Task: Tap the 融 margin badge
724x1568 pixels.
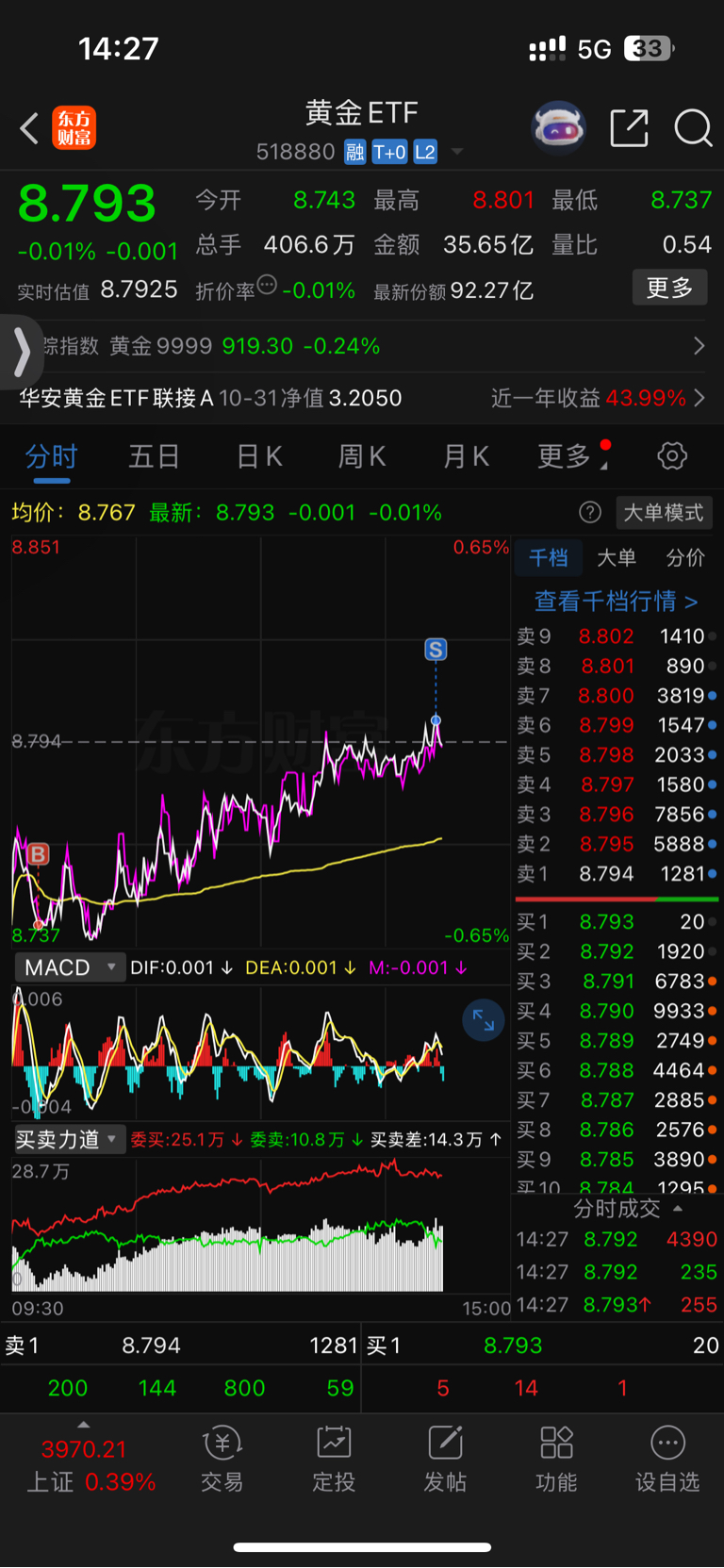Action: tap(354, 152)
